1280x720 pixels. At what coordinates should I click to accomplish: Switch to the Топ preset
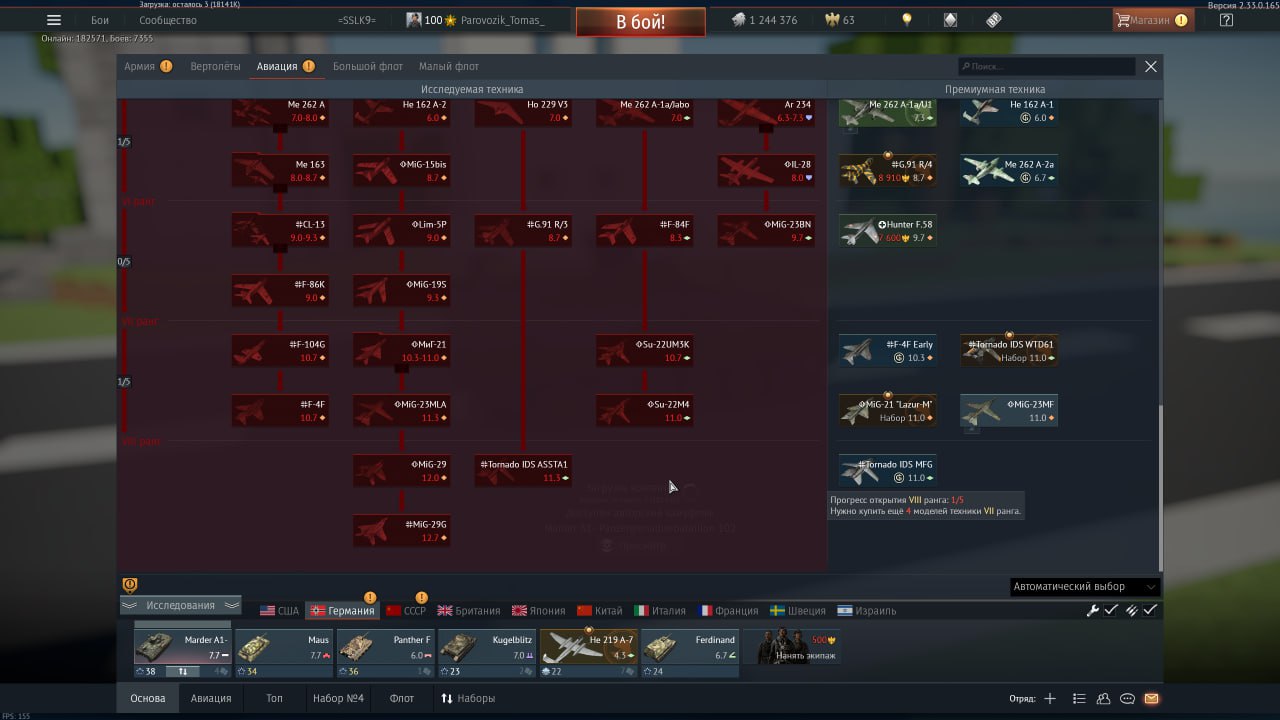tap(274, 698)
